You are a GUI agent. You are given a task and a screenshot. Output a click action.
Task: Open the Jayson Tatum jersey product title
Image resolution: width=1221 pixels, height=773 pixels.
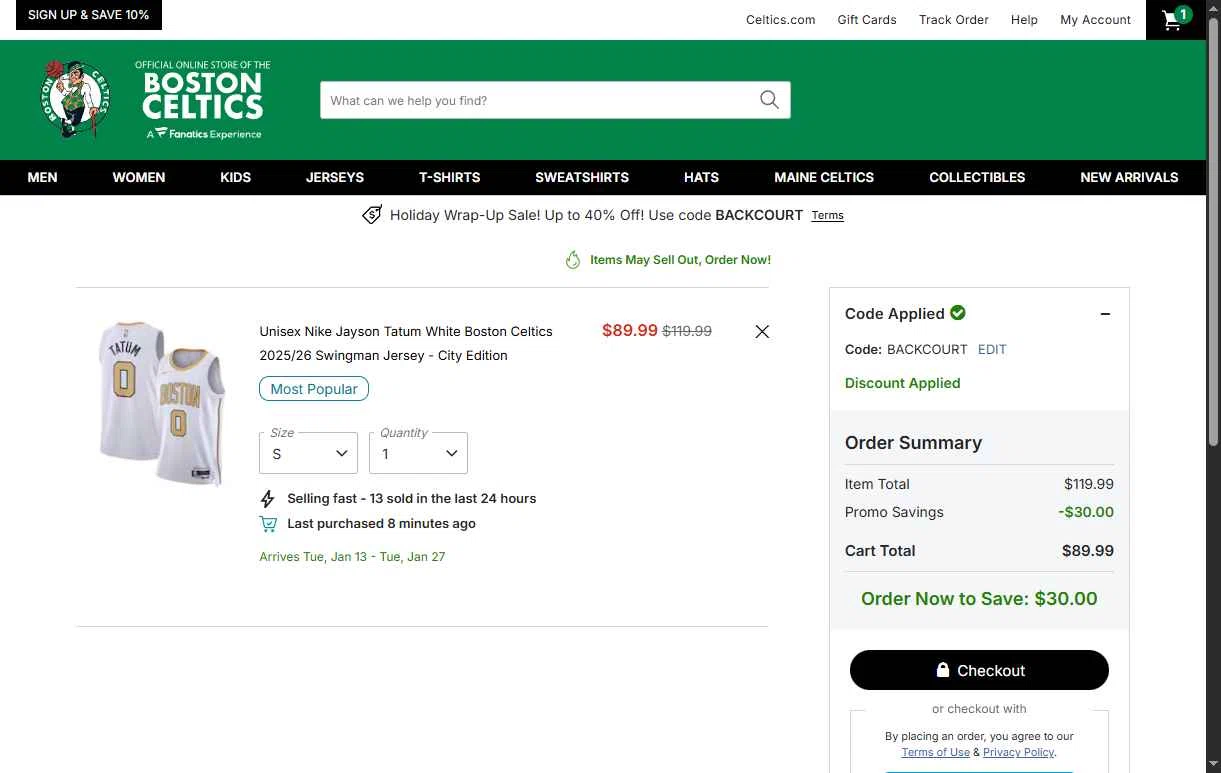pos(406,343)
